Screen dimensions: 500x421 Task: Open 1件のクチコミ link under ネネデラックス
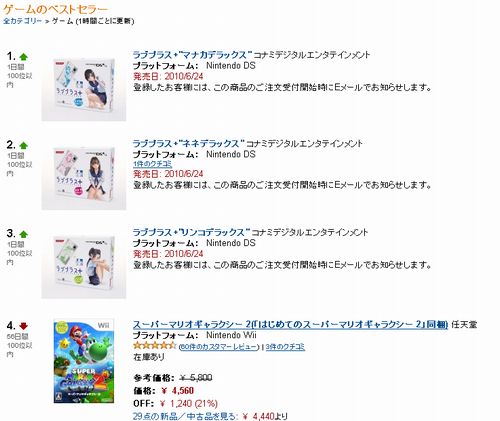point(153,164)
